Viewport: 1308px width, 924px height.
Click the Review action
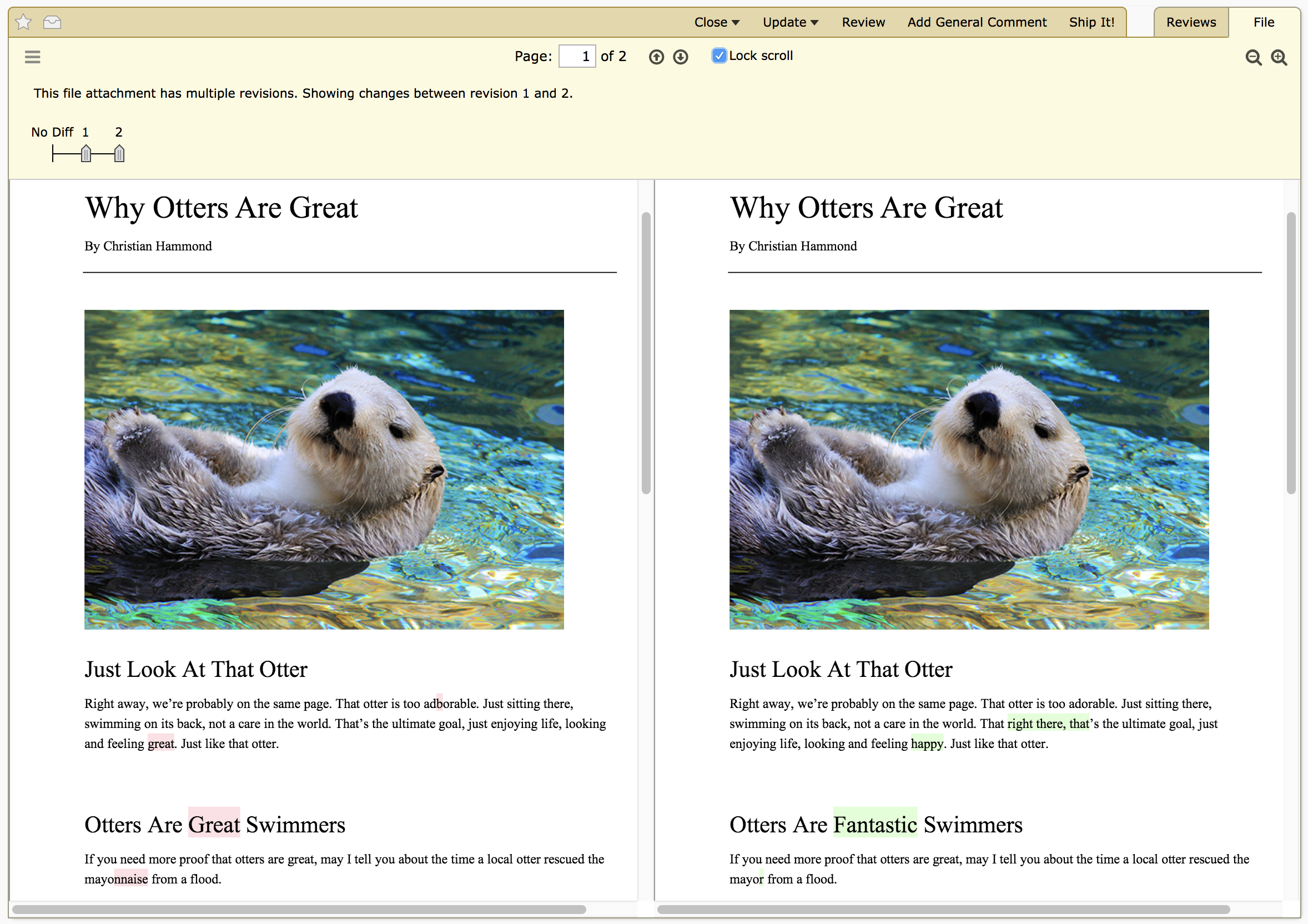coord(863,22)
